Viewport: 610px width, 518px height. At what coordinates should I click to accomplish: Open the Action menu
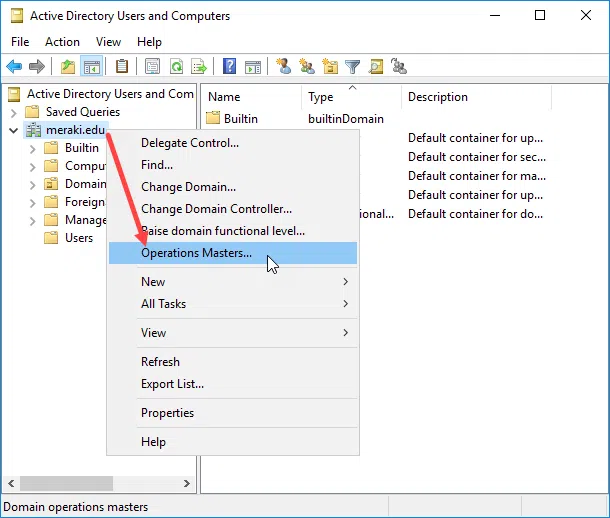click(62, 42)
